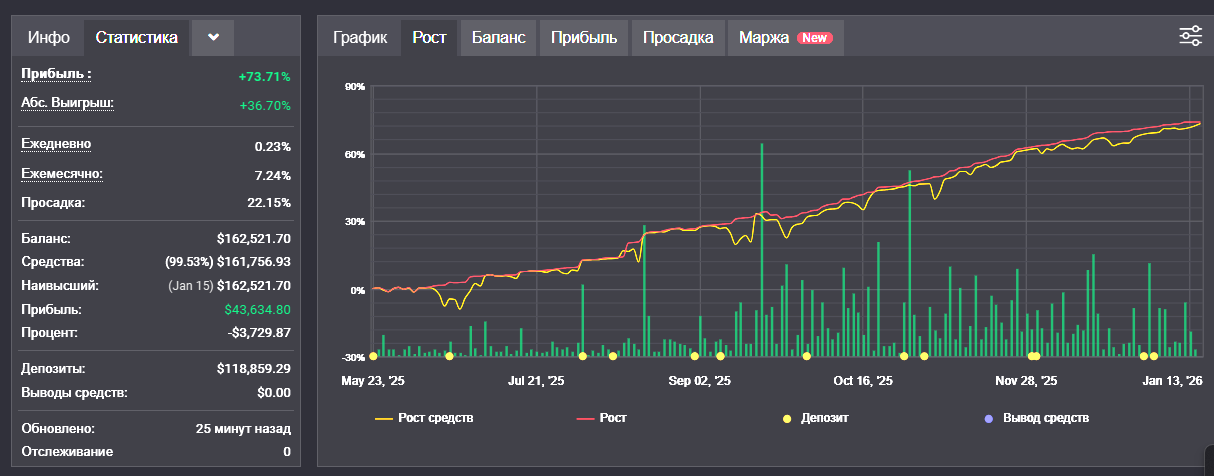Click the Nov 28, '25 axis date
Screen dimensions: 1214x476
pyautogui.click(x=1026, y=381)
